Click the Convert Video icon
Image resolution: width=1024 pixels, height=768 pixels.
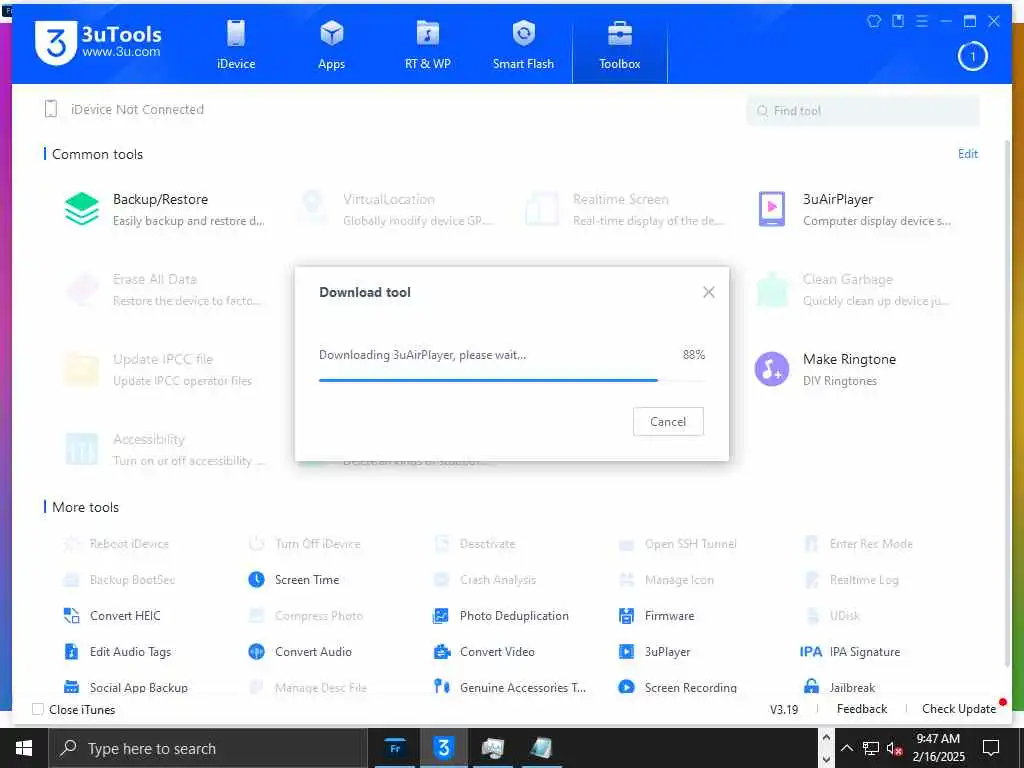(x=442, y=651)
